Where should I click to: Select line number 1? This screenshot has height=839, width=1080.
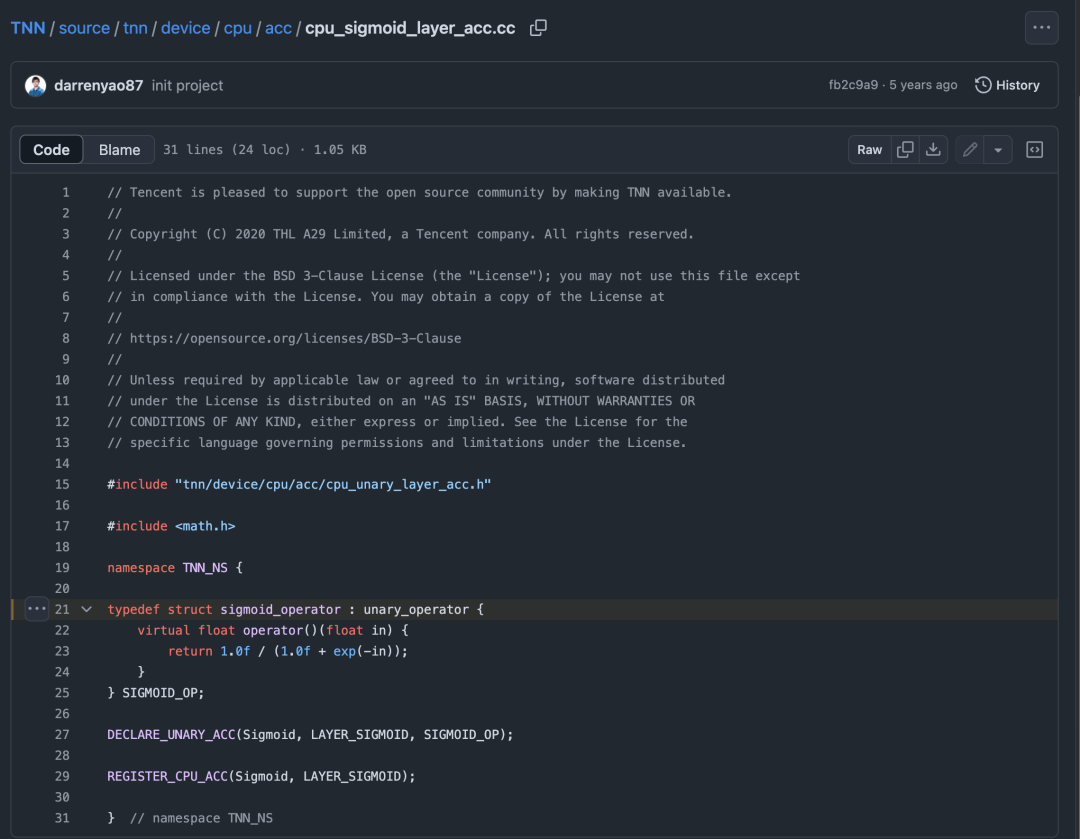coord(65,192)
